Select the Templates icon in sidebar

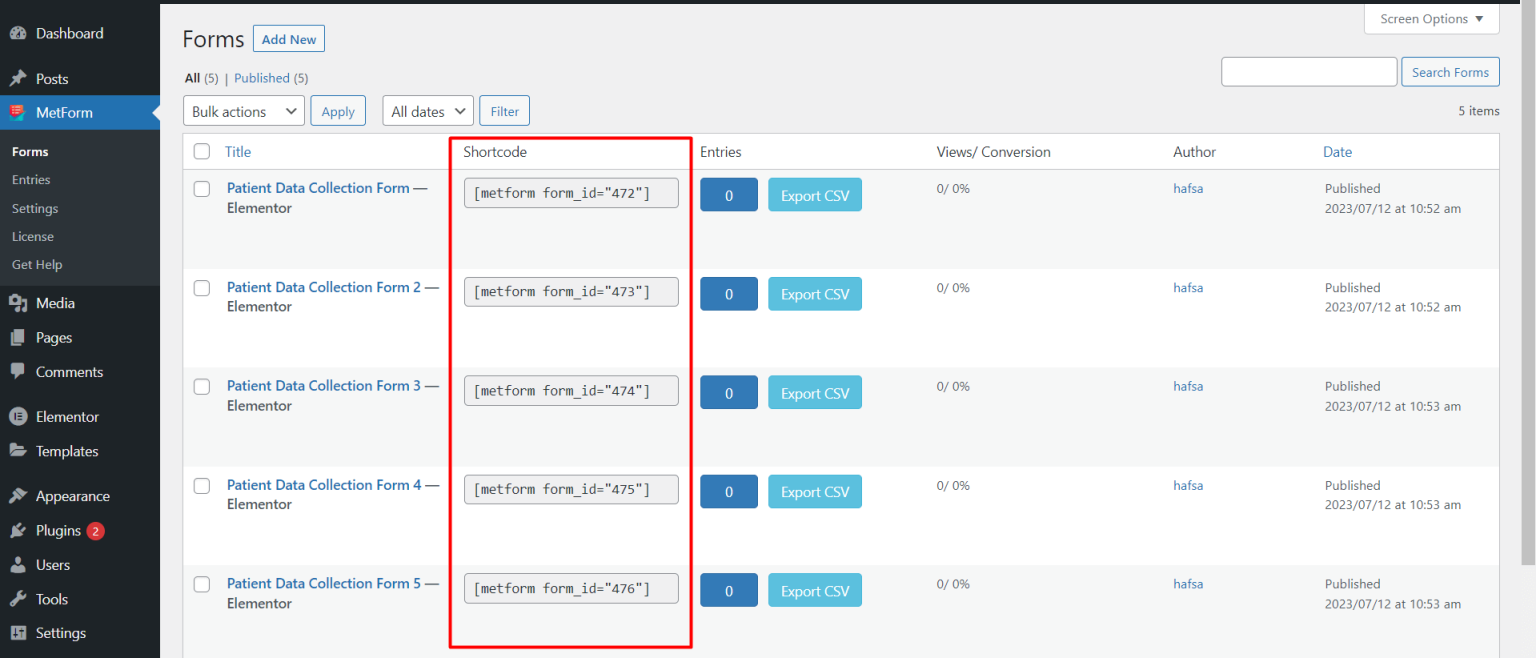pyautogui.click(x=20, y=451)
